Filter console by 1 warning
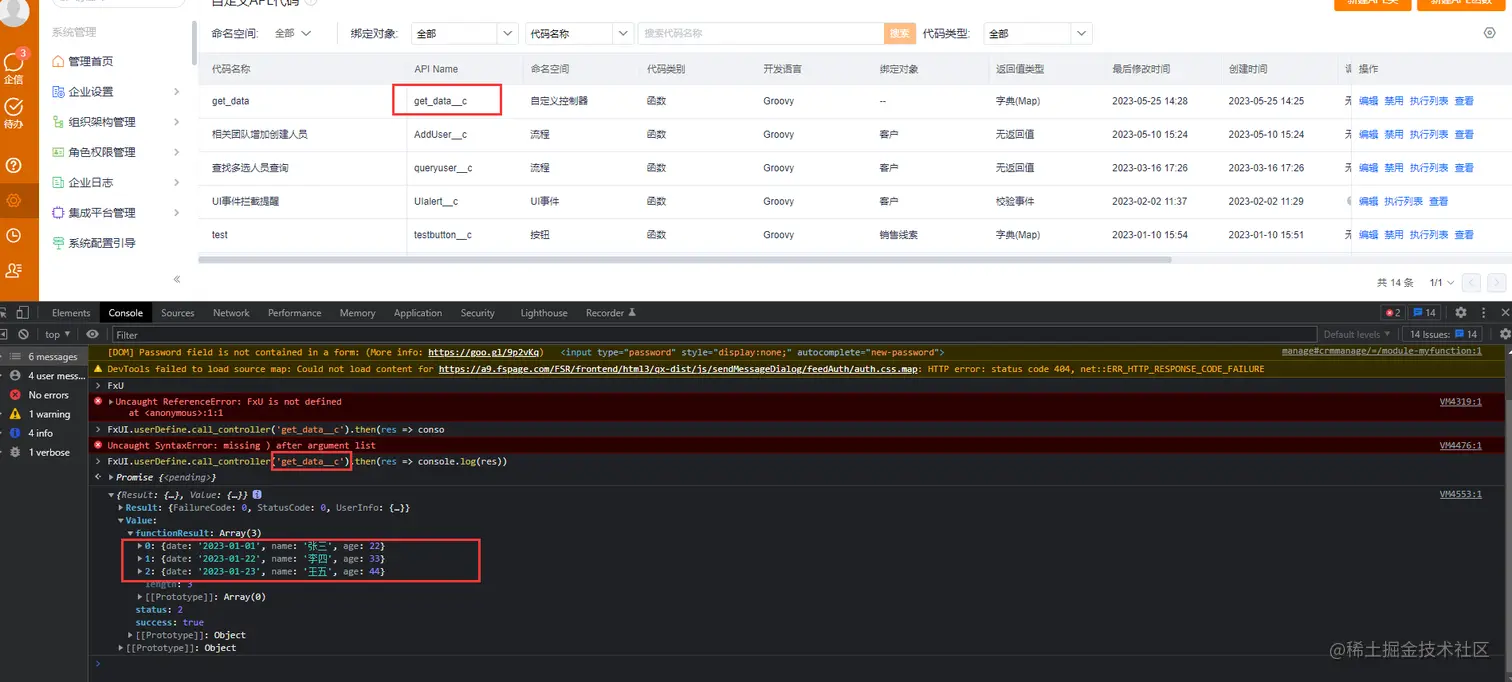This screenshot has height=682, width=1512. [x=44, y=414]
